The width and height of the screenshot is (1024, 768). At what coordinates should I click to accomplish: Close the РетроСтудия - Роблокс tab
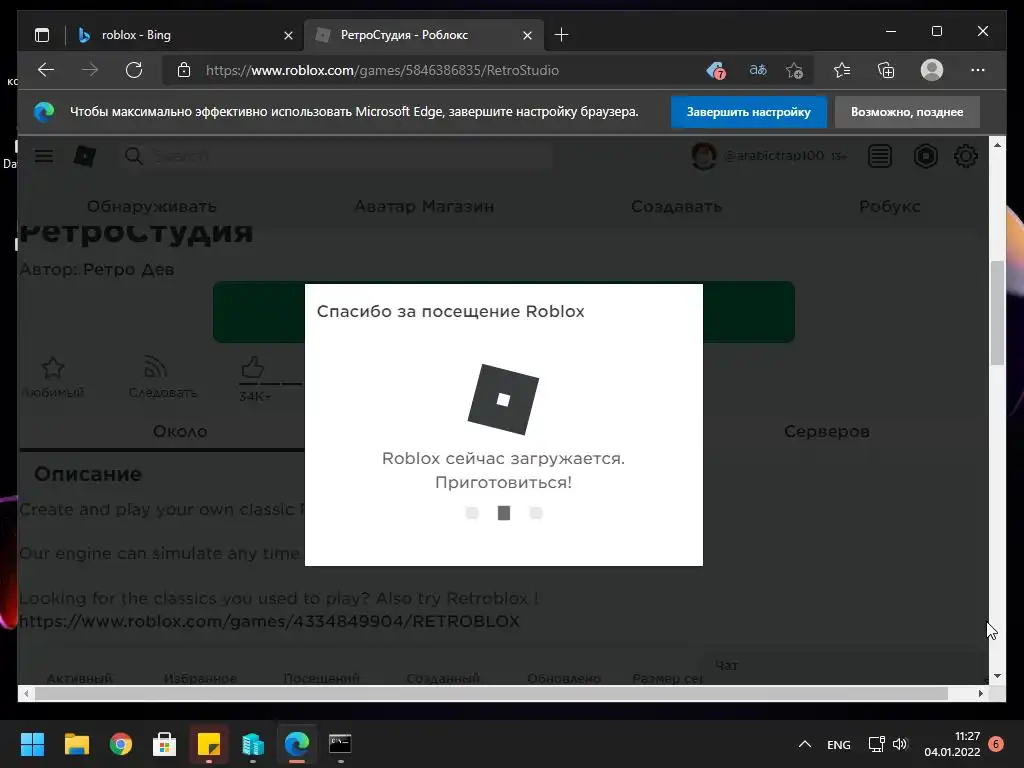point(528,35)
